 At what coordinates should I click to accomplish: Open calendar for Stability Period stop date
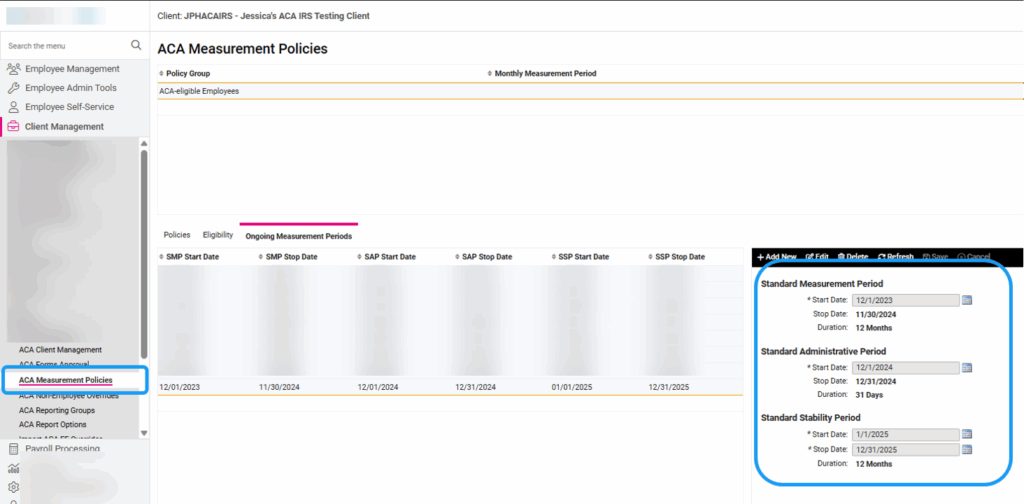point(967,449)
